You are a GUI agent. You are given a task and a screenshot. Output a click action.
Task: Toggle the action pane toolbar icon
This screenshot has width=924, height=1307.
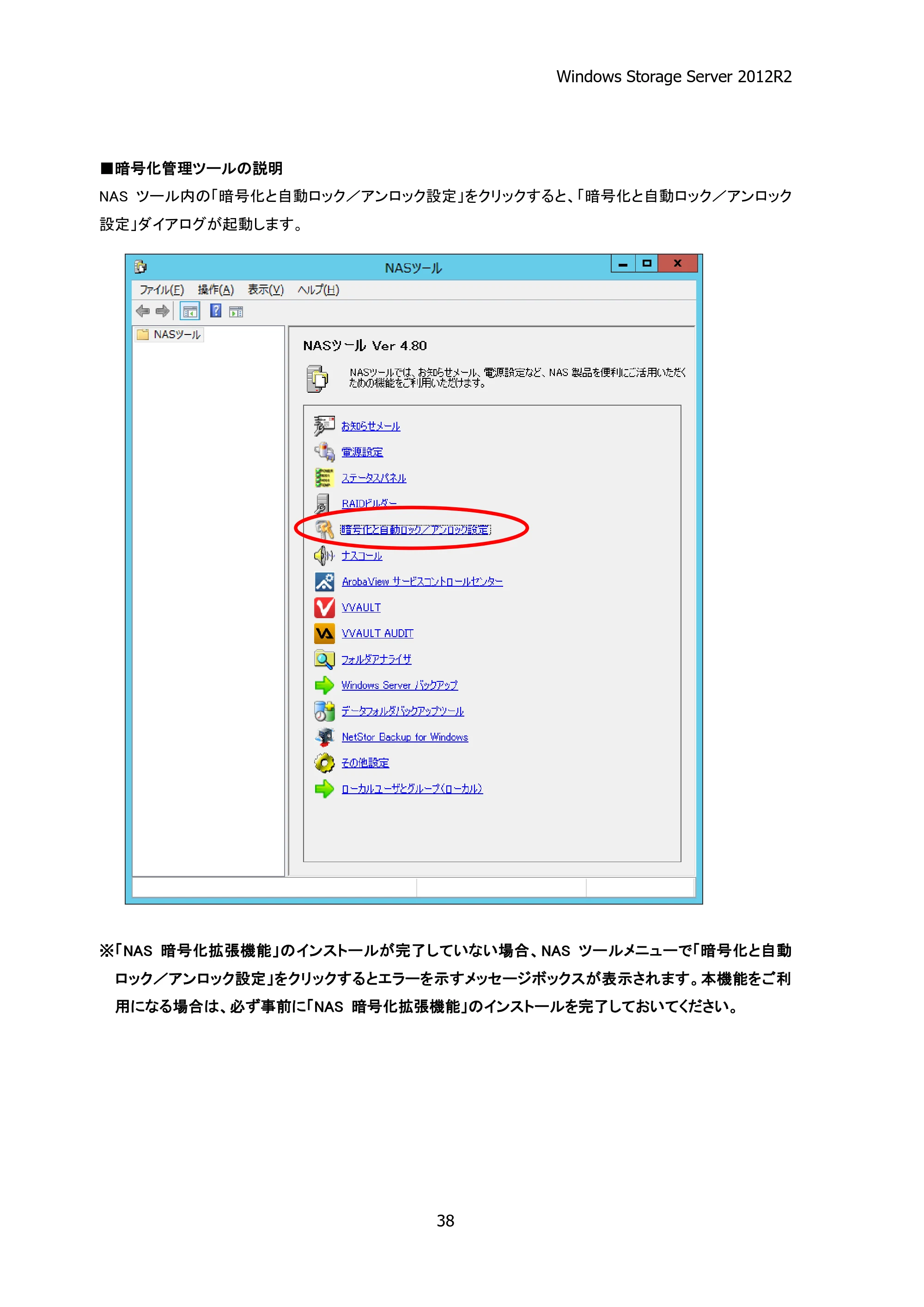point(236,312)
